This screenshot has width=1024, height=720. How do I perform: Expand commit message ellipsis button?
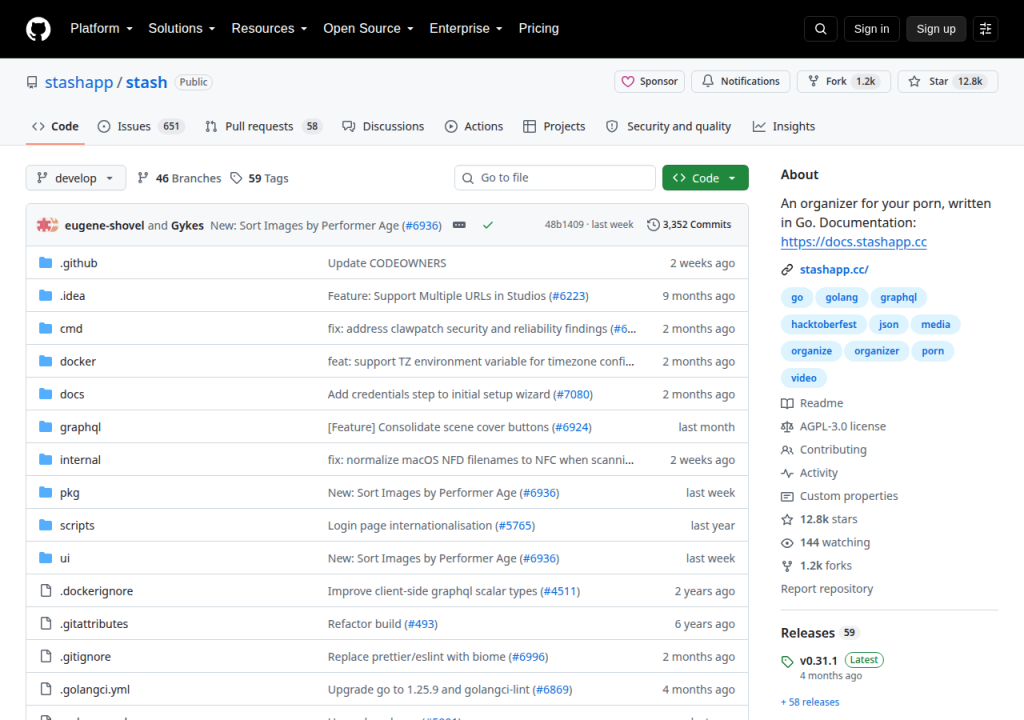459,225
